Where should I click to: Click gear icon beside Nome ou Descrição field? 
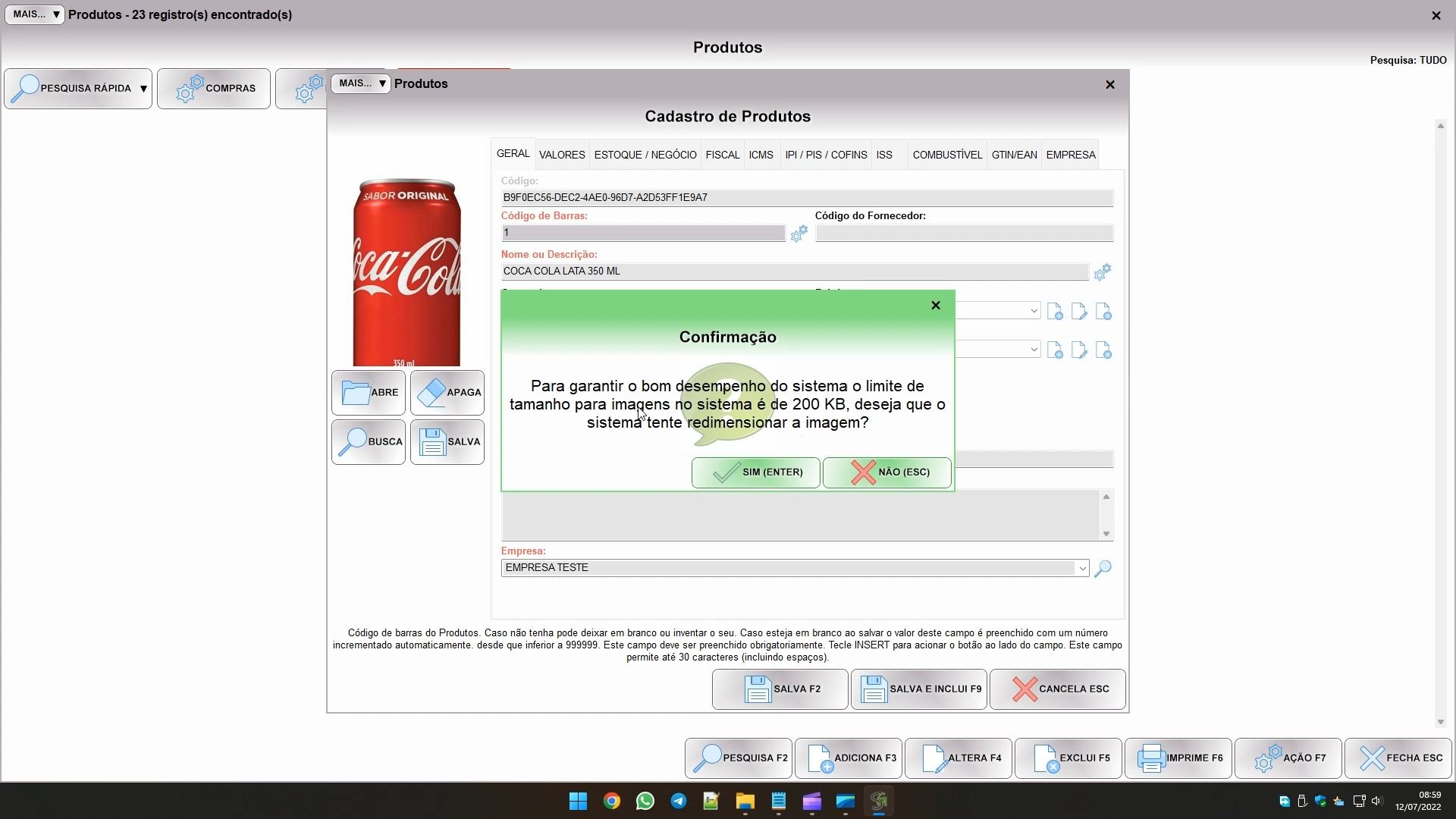[1102, 271]
